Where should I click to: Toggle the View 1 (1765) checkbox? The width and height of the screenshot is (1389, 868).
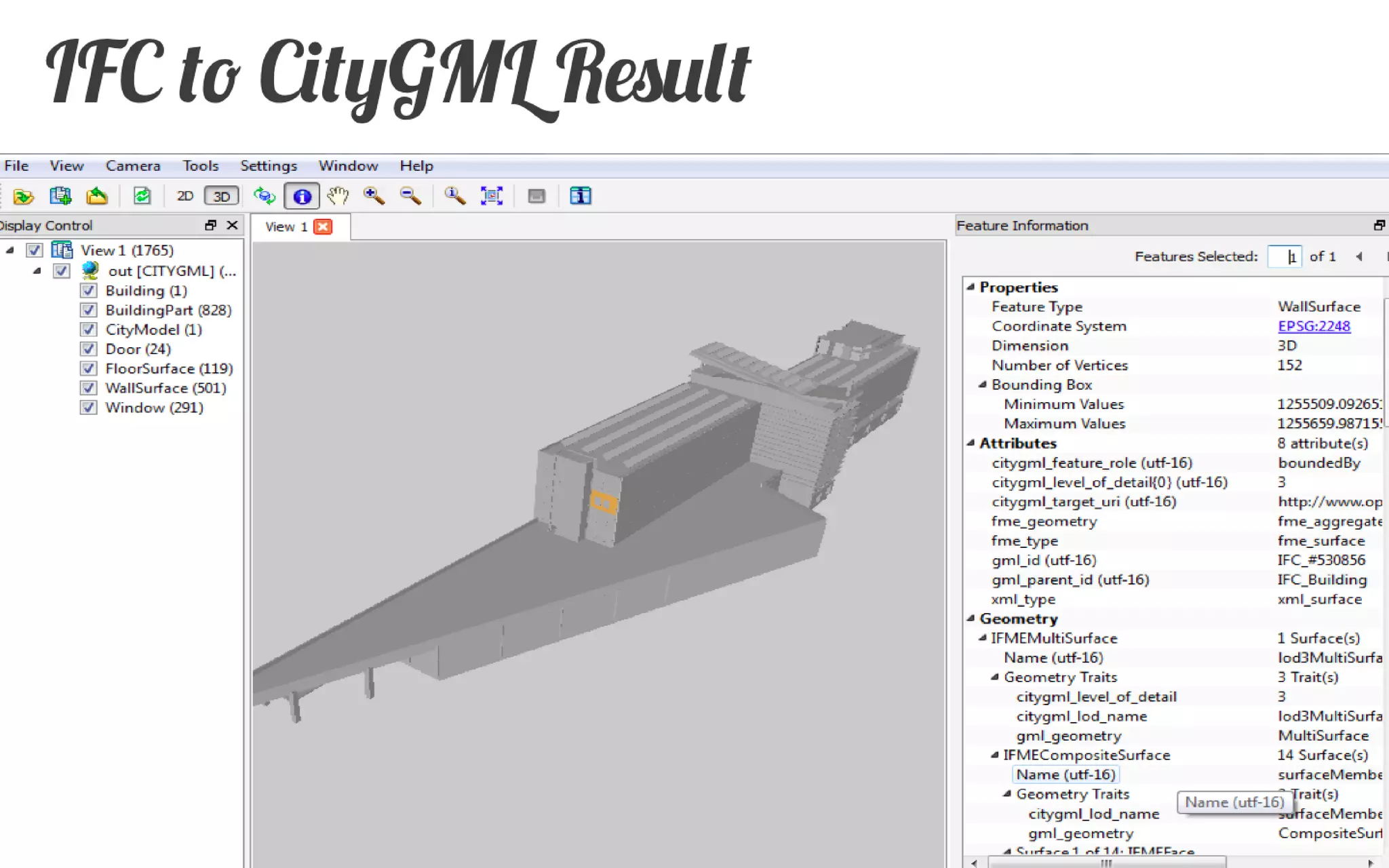(35, 250)
